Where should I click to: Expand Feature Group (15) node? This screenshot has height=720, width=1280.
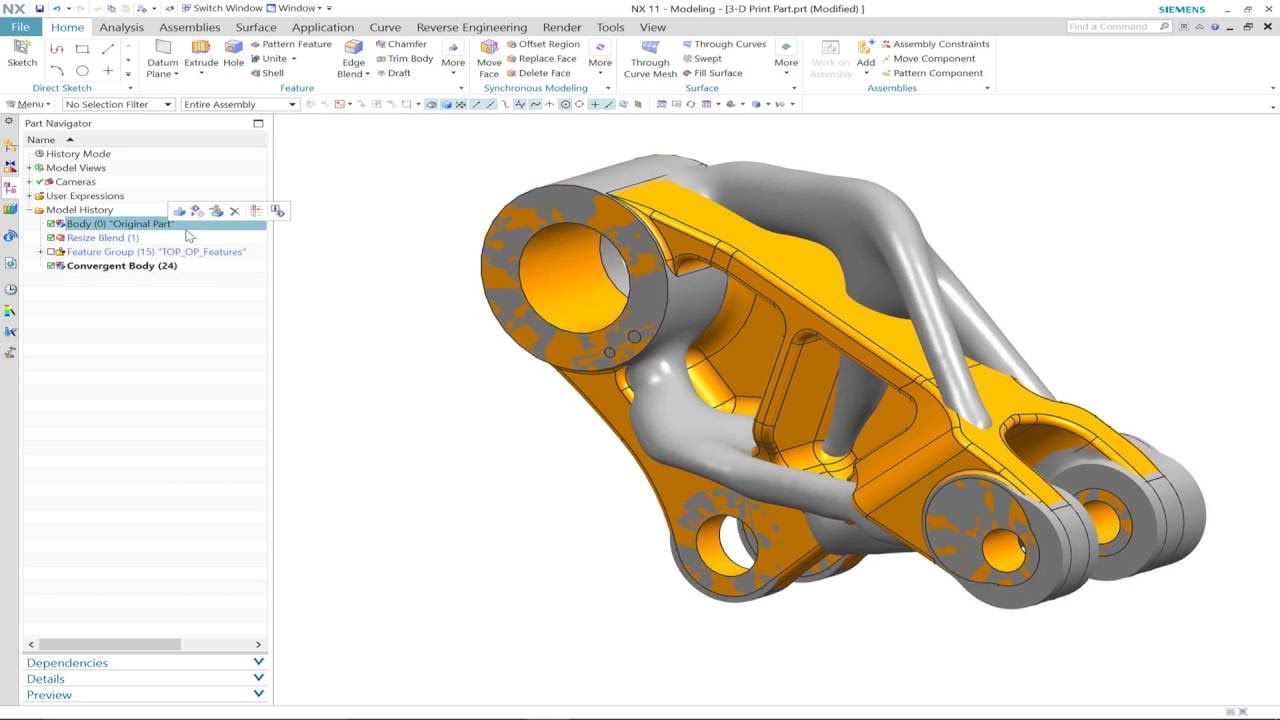pyautogui.click(x=40, y=252)
